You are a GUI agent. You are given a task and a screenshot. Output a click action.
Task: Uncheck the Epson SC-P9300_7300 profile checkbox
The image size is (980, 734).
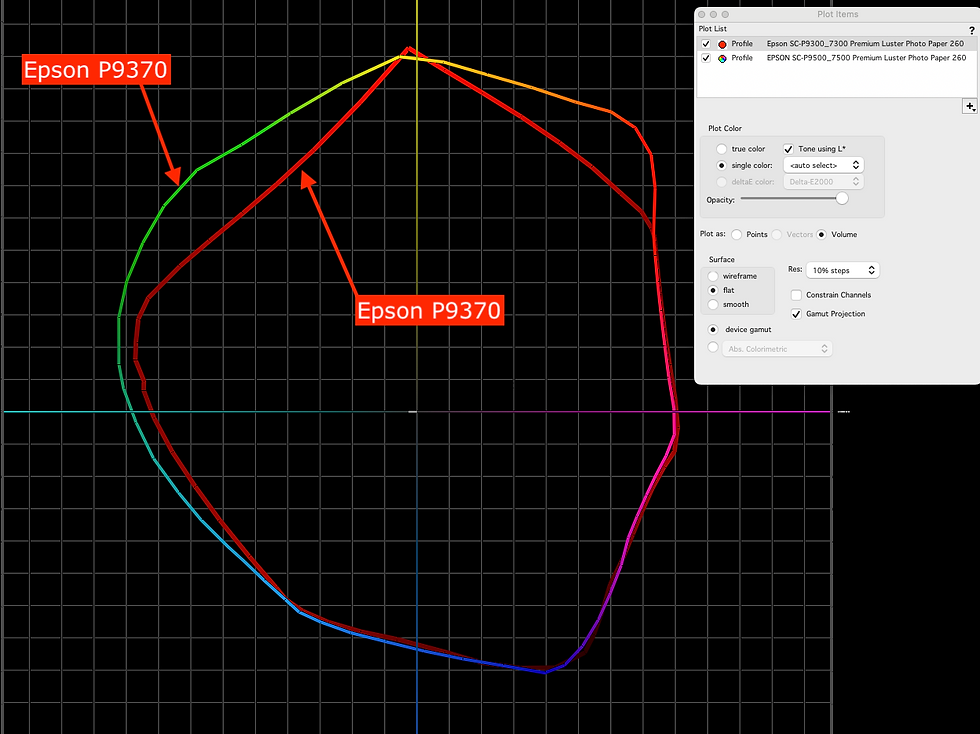click(706, 44)
